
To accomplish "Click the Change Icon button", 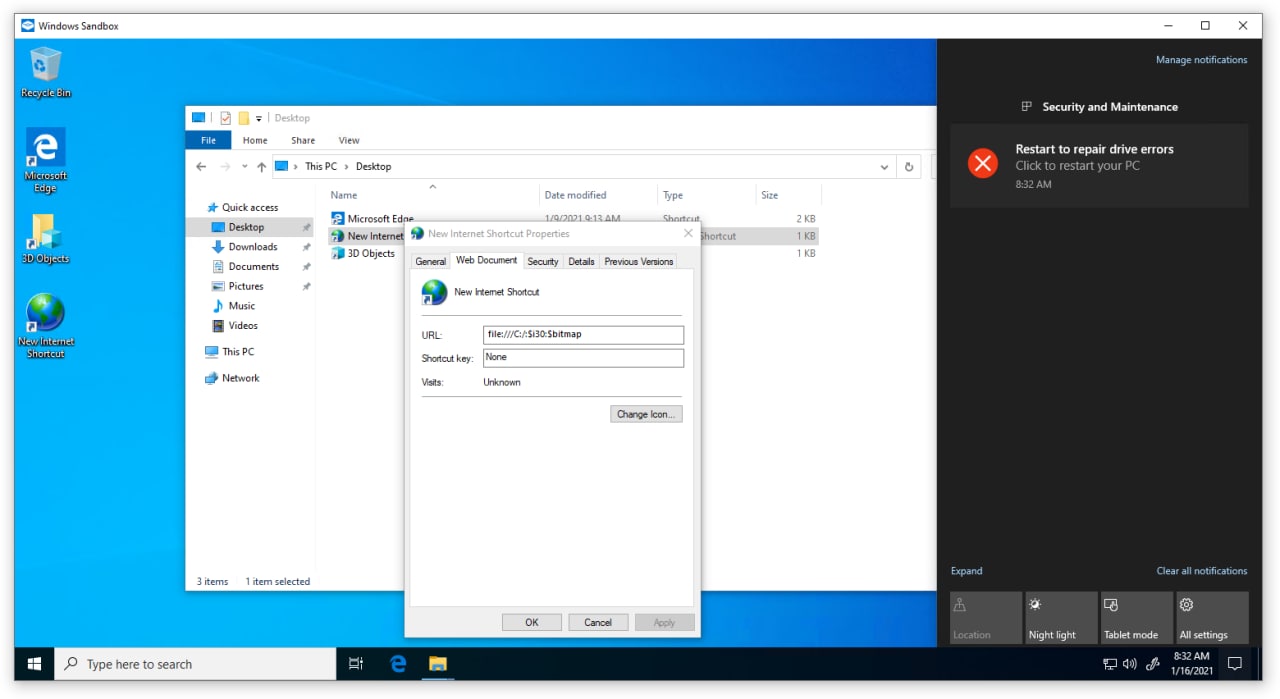I will click(646, 414).
